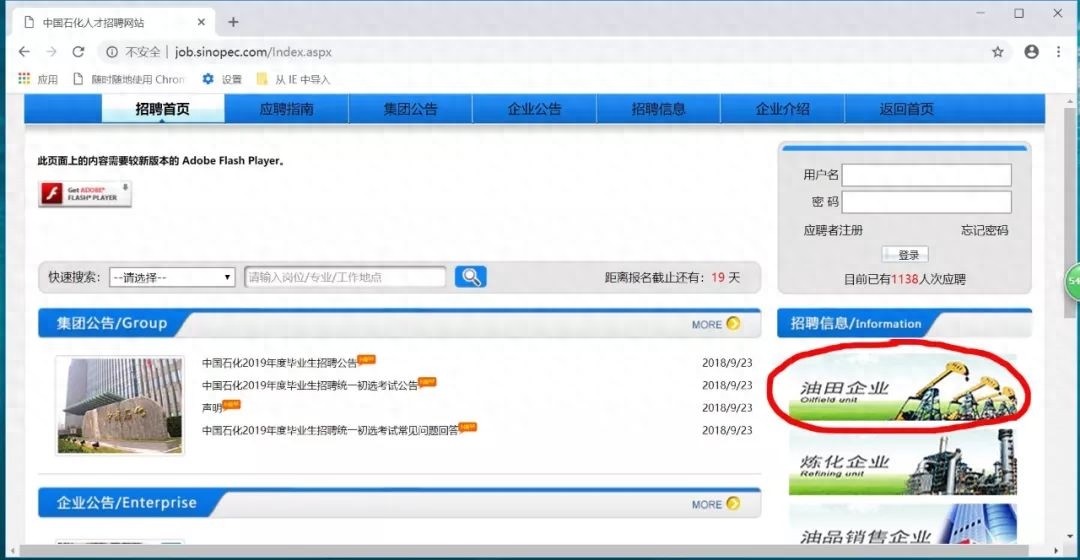Focus the 用户名 username field
Screen dimensions: 1080x560
click(926, 175)
